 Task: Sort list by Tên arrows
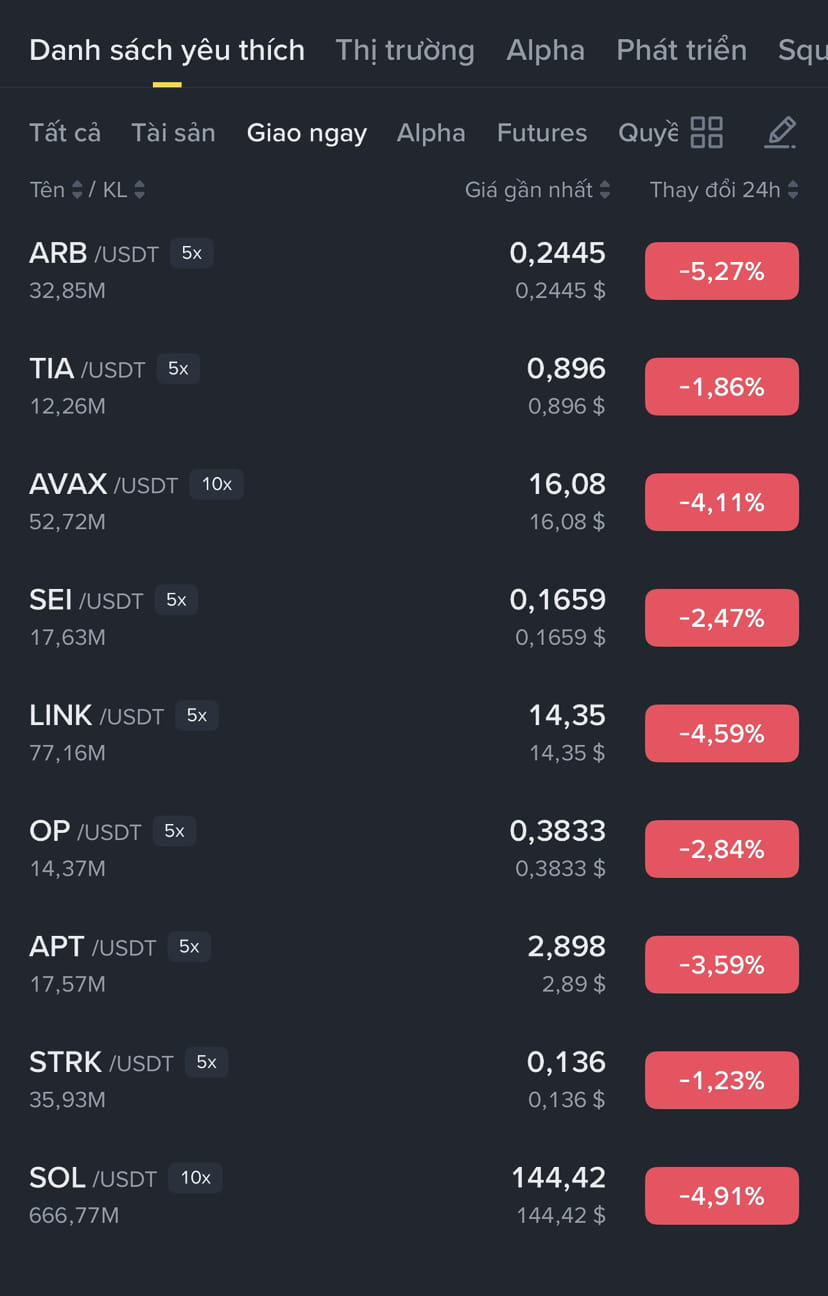77,190
